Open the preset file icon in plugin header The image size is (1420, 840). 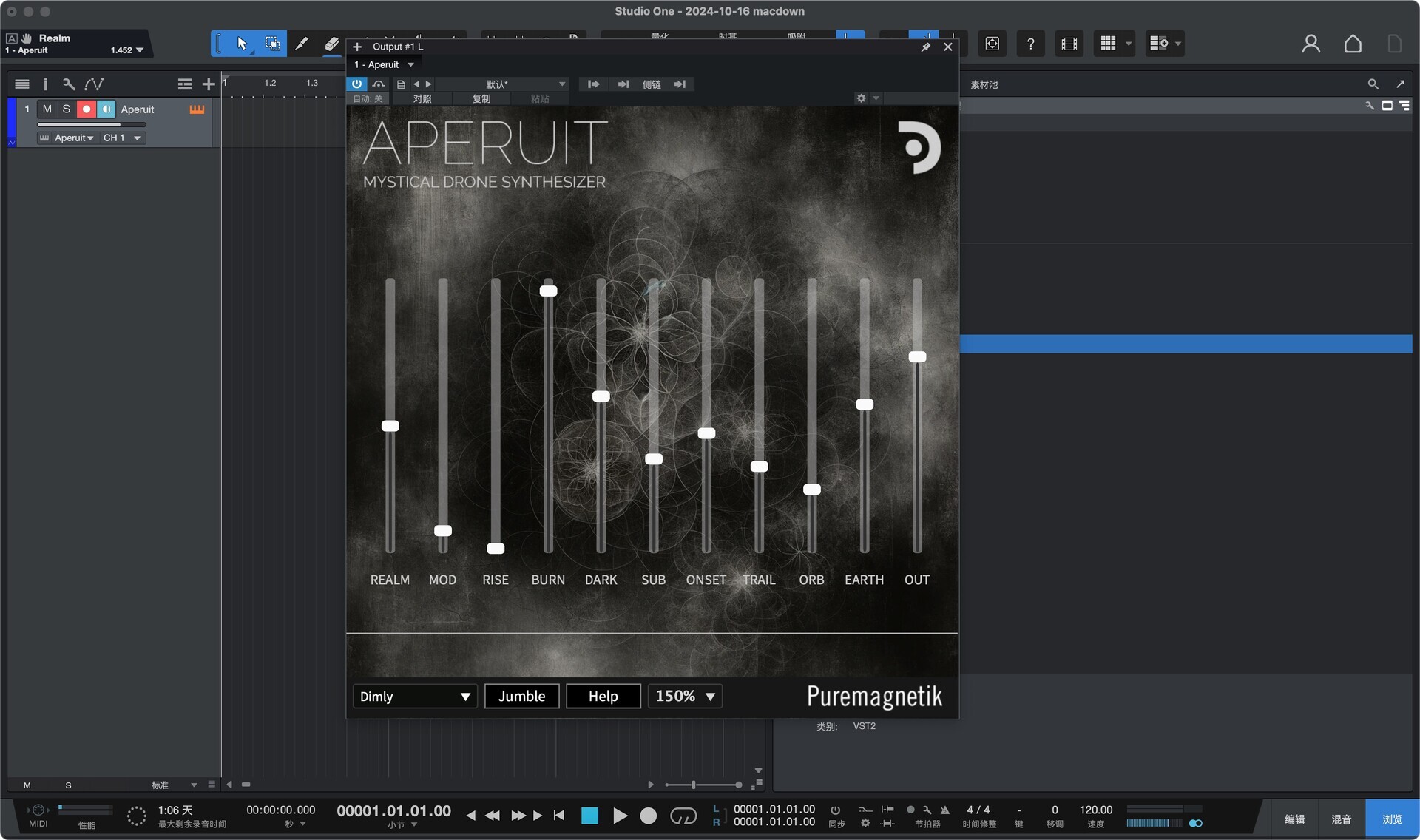[x=401, y=84]
